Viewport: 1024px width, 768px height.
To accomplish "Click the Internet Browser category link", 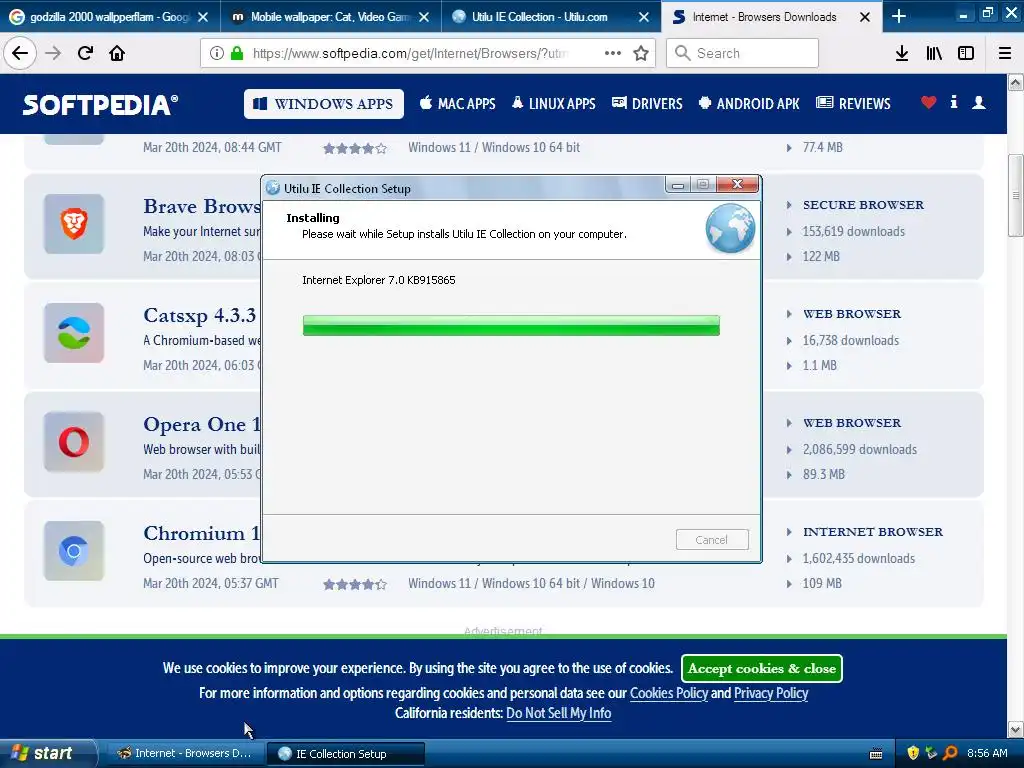I will 872,532.
